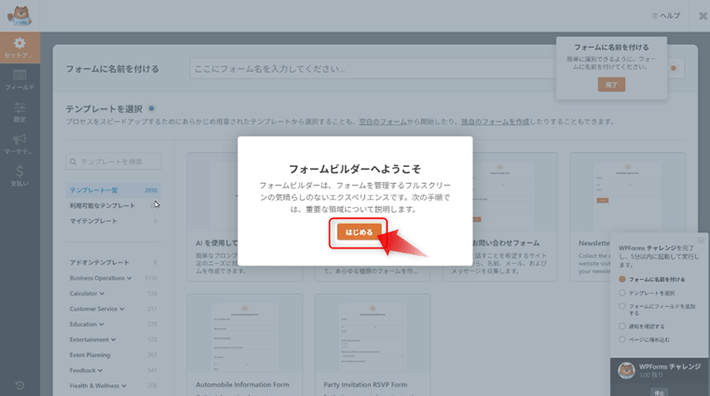The width and height of the screenshot is (710, 396).
Task: Close the WPForms challenge checklist panel
Action: coord(700,240)
